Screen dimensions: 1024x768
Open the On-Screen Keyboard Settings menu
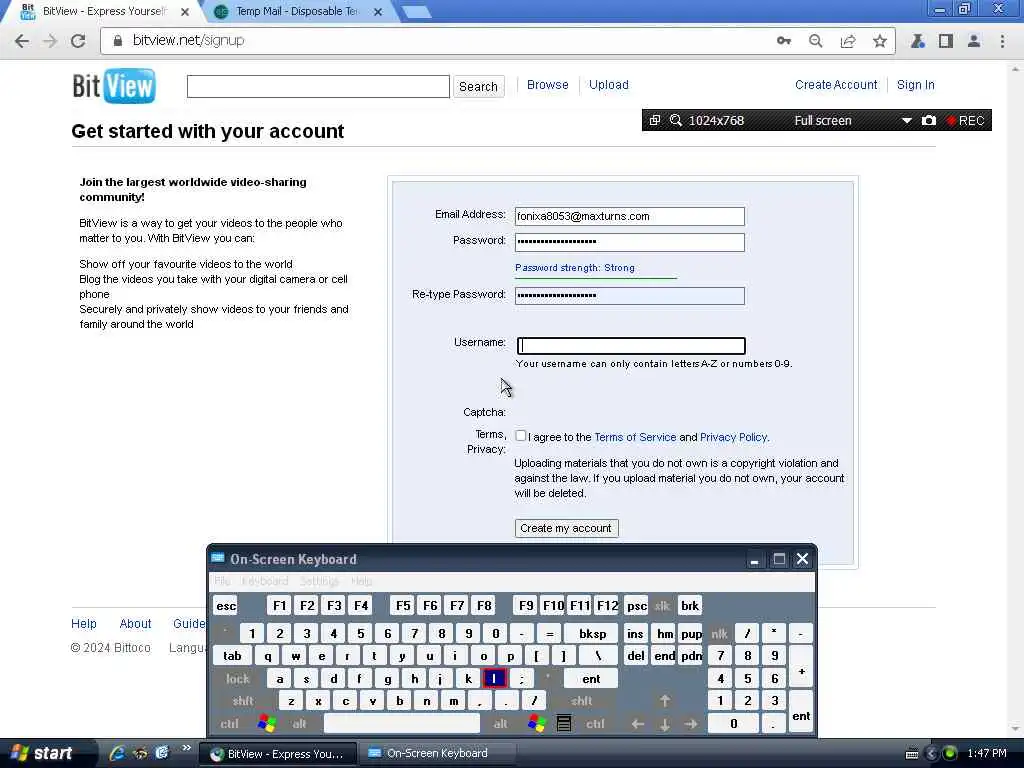(319, 581)
